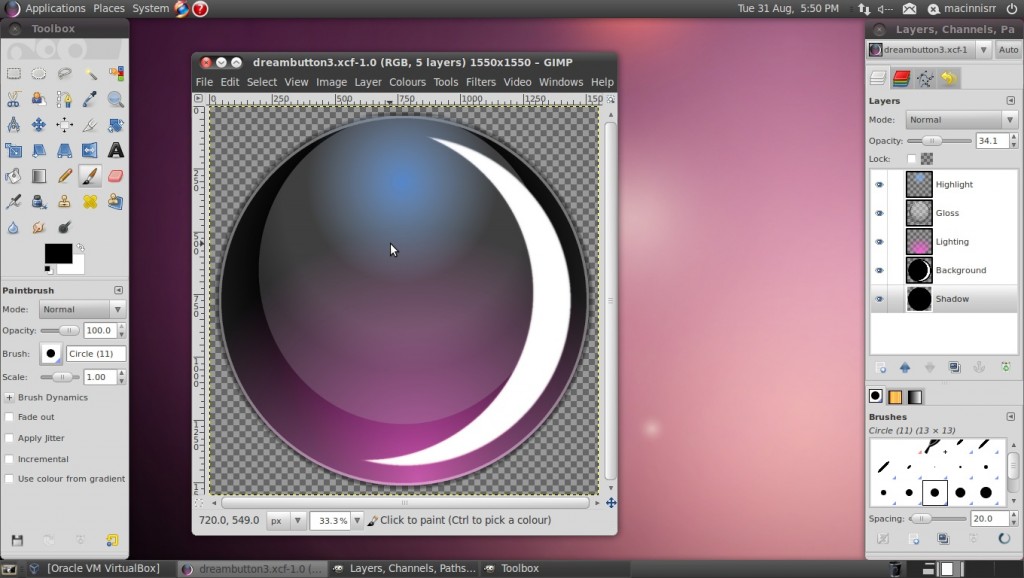
Task: Hide the Highlight layer via eye icon
Action: 880,185
